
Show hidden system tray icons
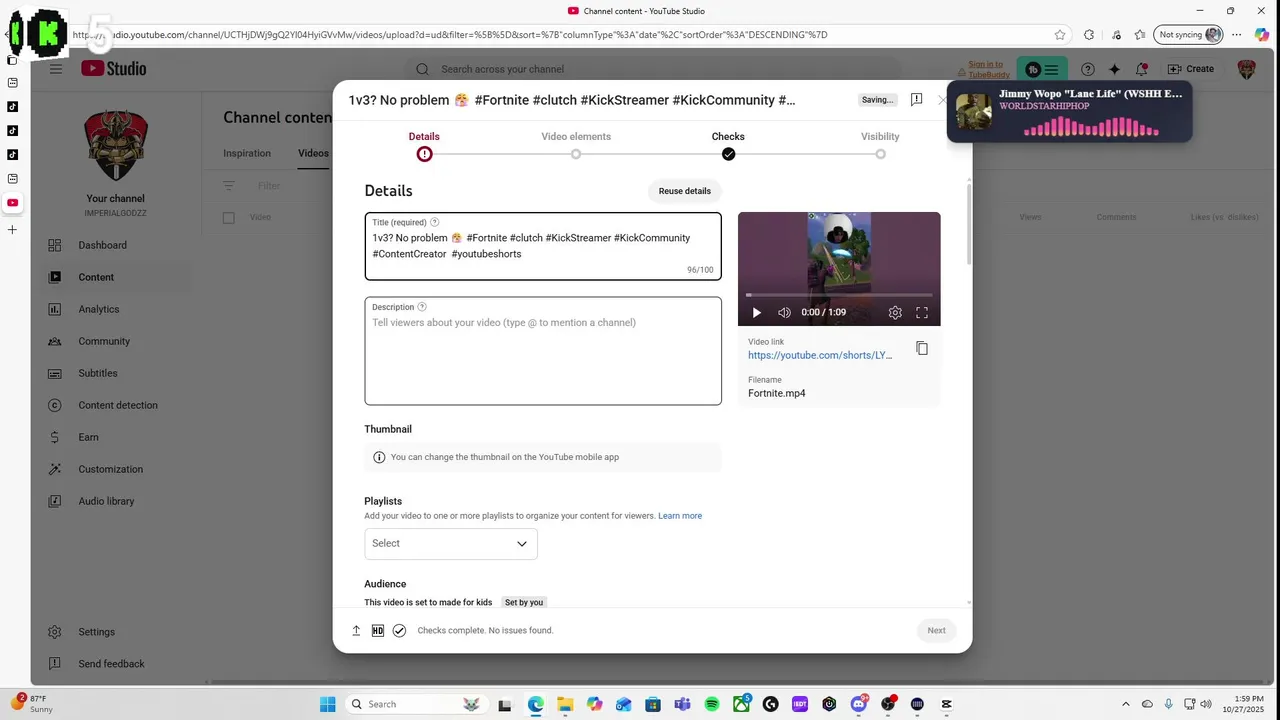1126,704
